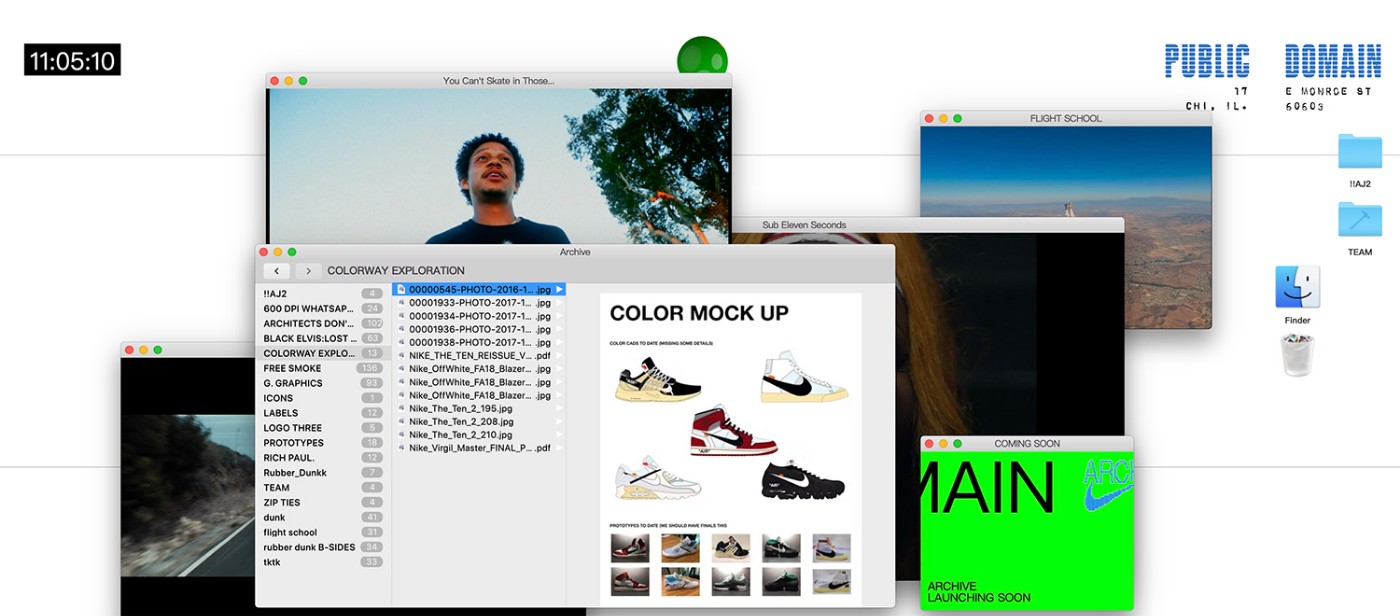
Task: Open the !!AJ2 desktop folder icon
Action: coord(1359,152)
